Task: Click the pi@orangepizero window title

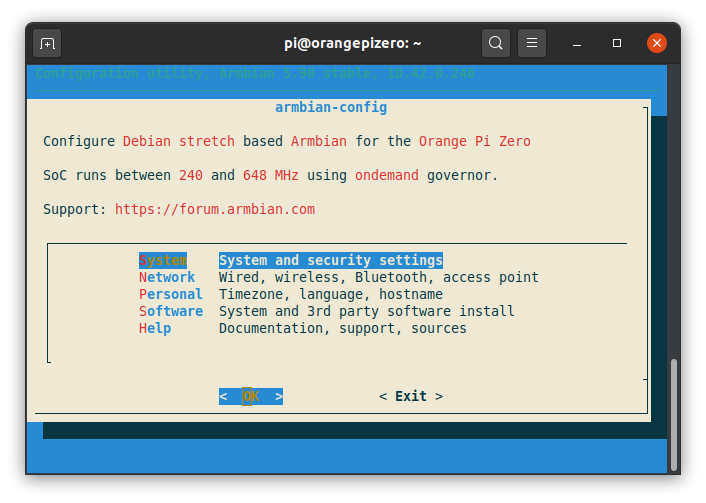Action: [353, 43]
